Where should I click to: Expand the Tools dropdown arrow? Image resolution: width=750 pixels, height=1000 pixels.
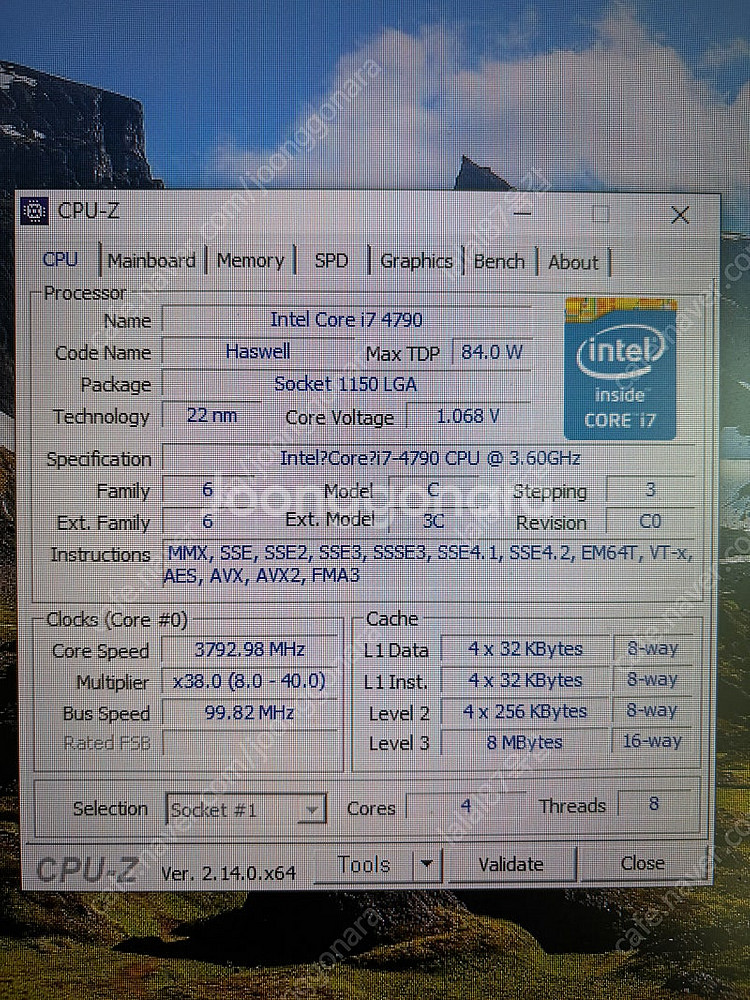pos(427,865)
